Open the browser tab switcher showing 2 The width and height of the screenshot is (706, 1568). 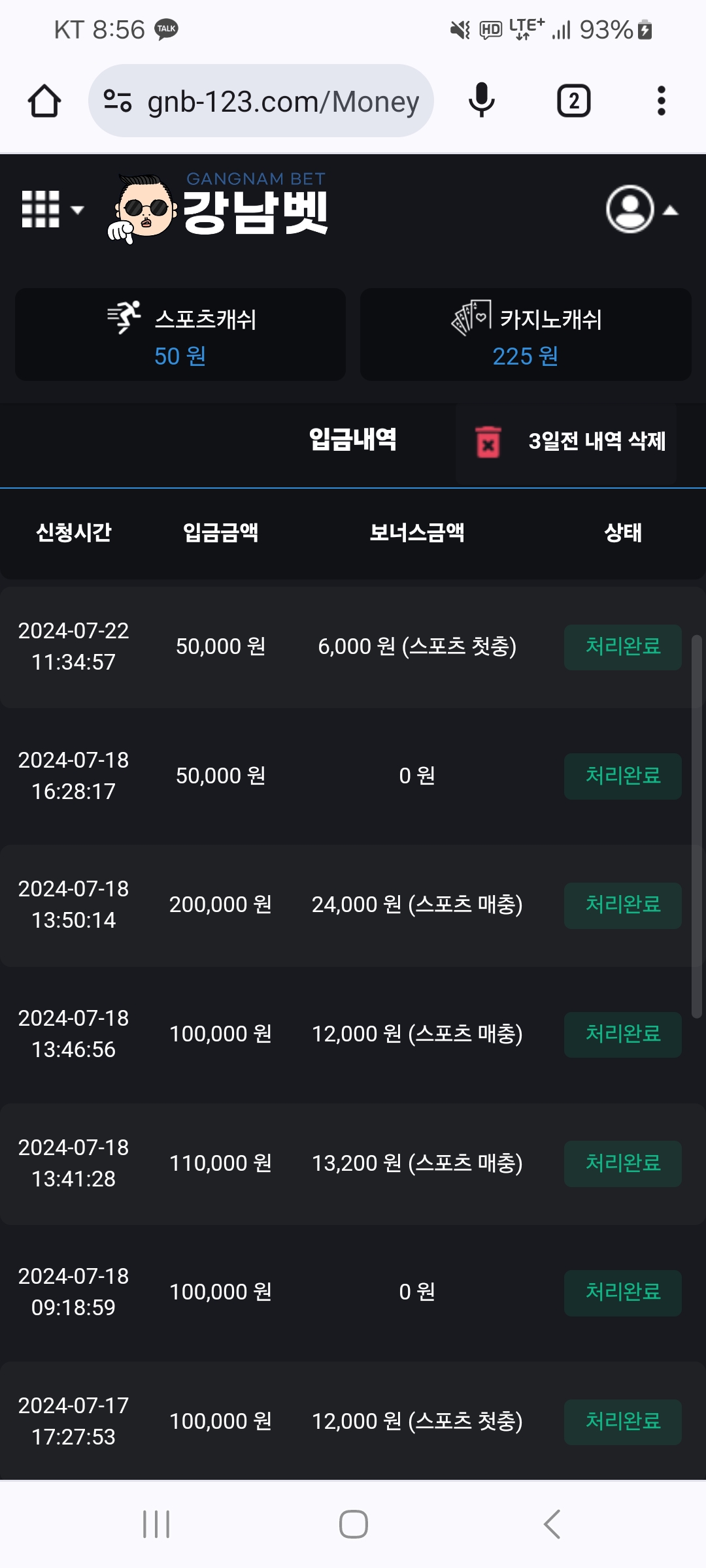point(573,101)
